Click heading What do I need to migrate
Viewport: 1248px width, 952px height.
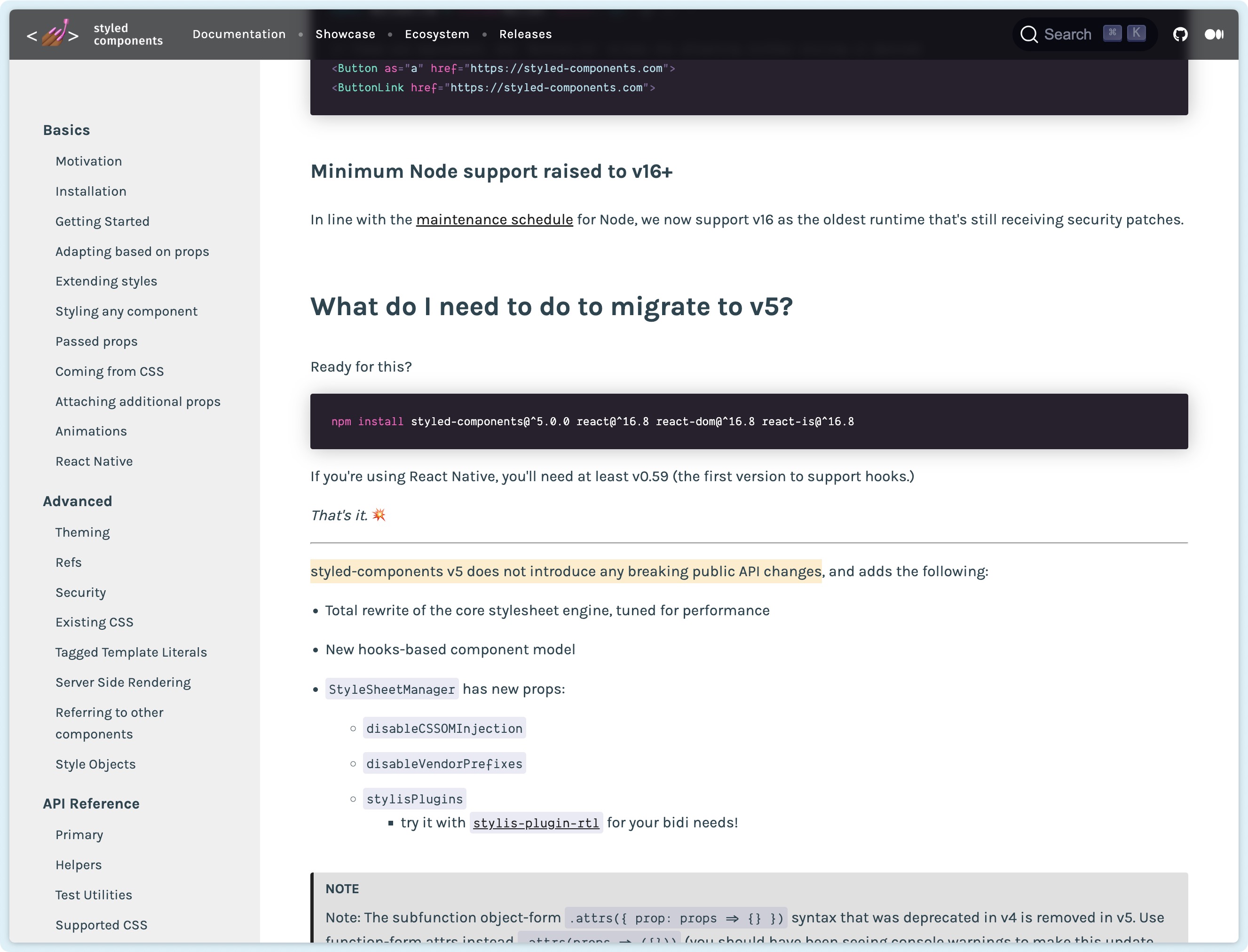(551, 307)
